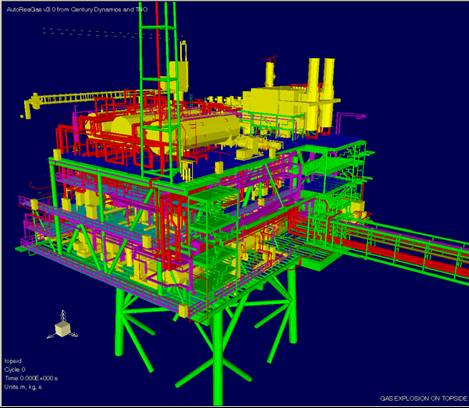Screen dimensions: 469x408
Task: Click the single yellow stack left of generator
Action: click(x=270, y=75)
